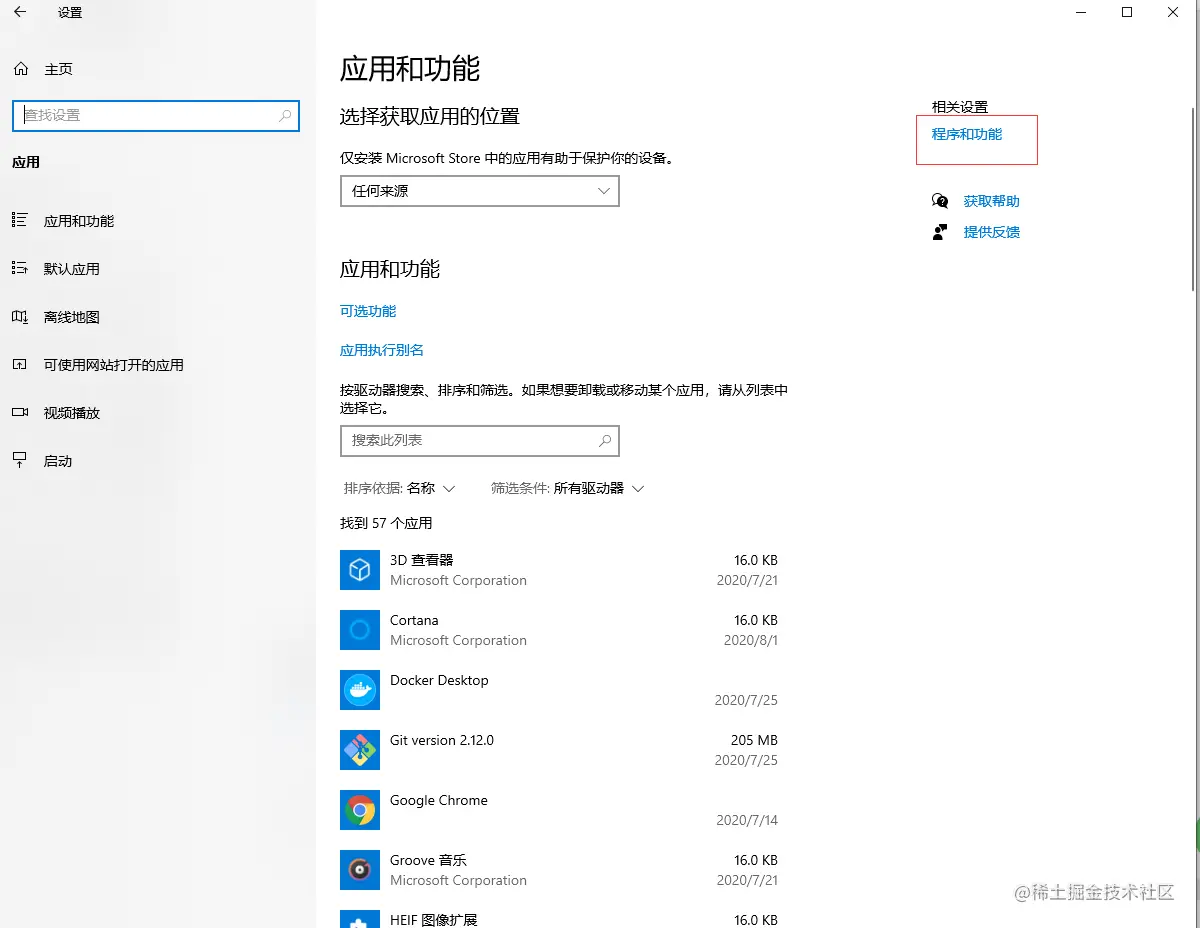Screen dimensions: 1200x928
Task: Expand the 筛选条件 所有驱动器 filter dropdown
Action: (567, 488)
